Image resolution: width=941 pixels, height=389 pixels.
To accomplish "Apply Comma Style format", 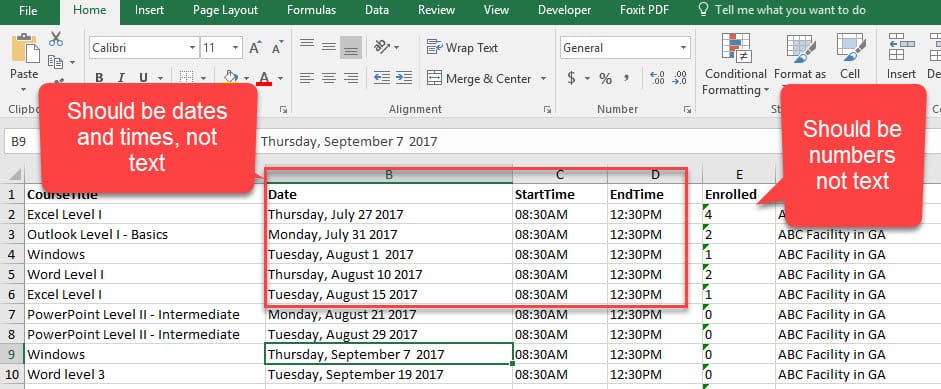I will coord(627,77).
